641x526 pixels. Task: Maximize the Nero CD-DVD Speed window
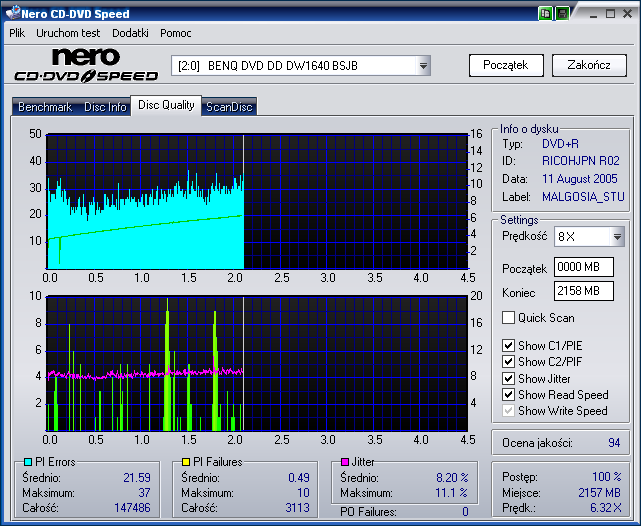coord(610,14)
